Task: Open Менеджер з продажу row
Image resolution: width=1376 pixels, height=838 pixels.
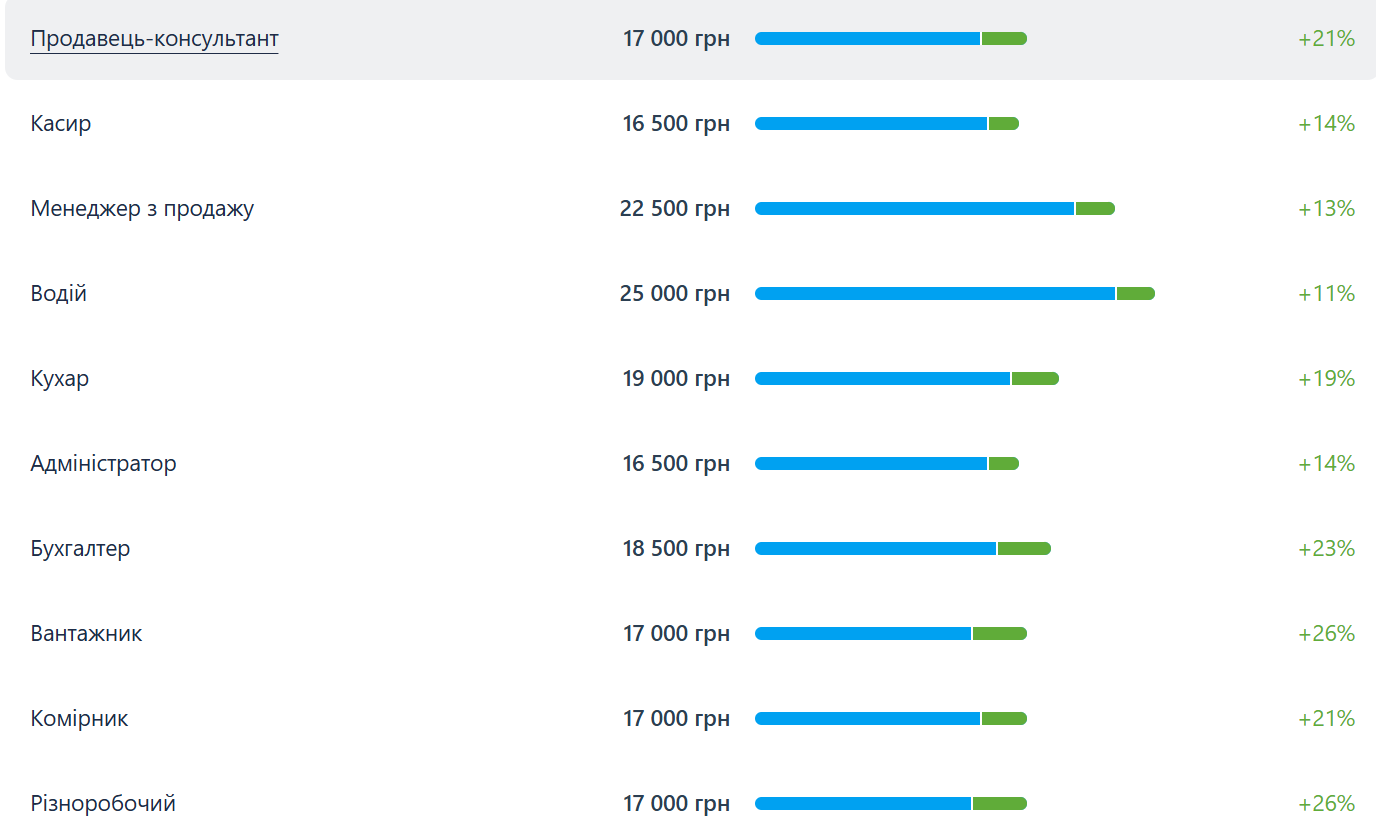Action: tap(142, 209)
